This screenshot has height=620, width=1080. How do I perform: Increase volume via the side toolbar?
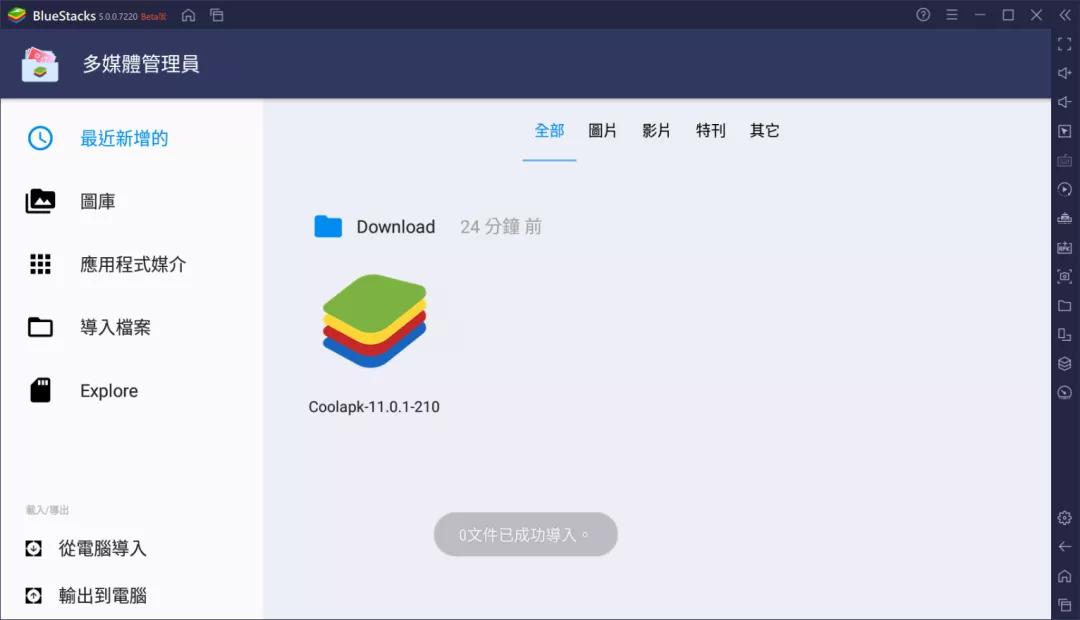click(1064, 72)
